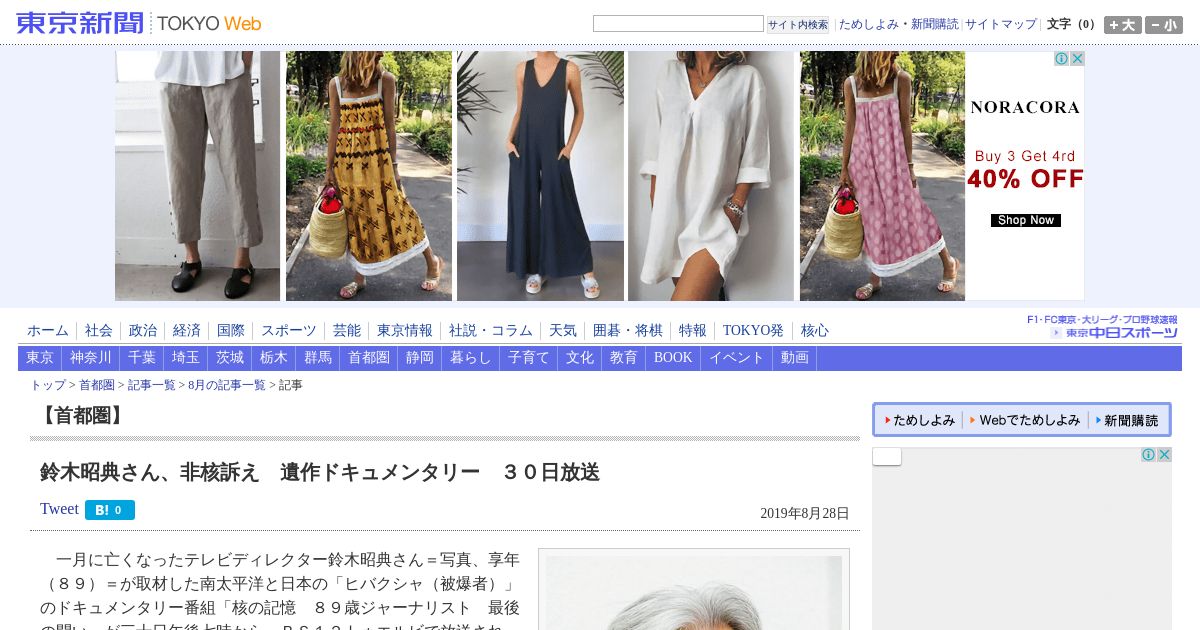1200x630 pixels.
Task: Click the pink patterned dress ad image
Action: (882, 176)
